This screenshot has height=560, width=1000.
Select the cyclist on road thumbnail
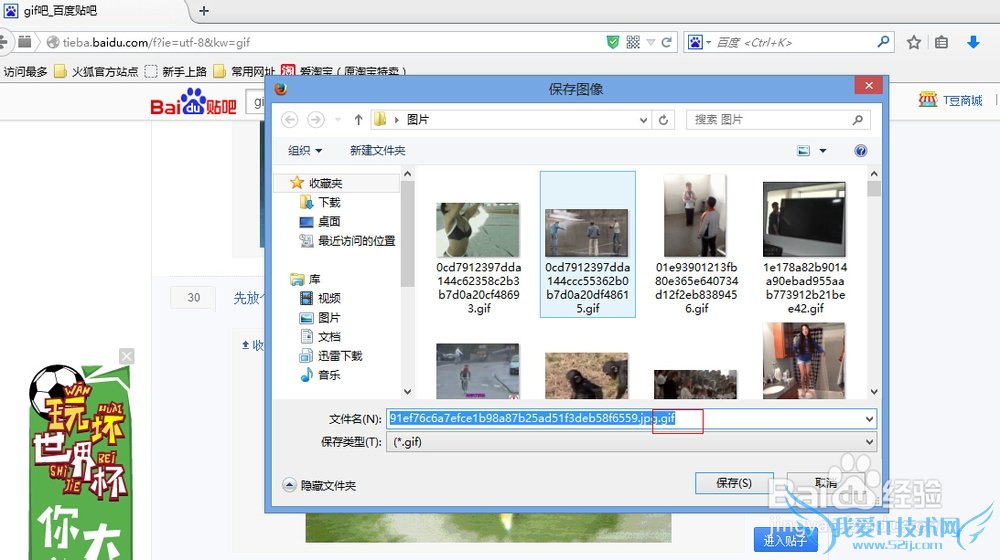478,371
